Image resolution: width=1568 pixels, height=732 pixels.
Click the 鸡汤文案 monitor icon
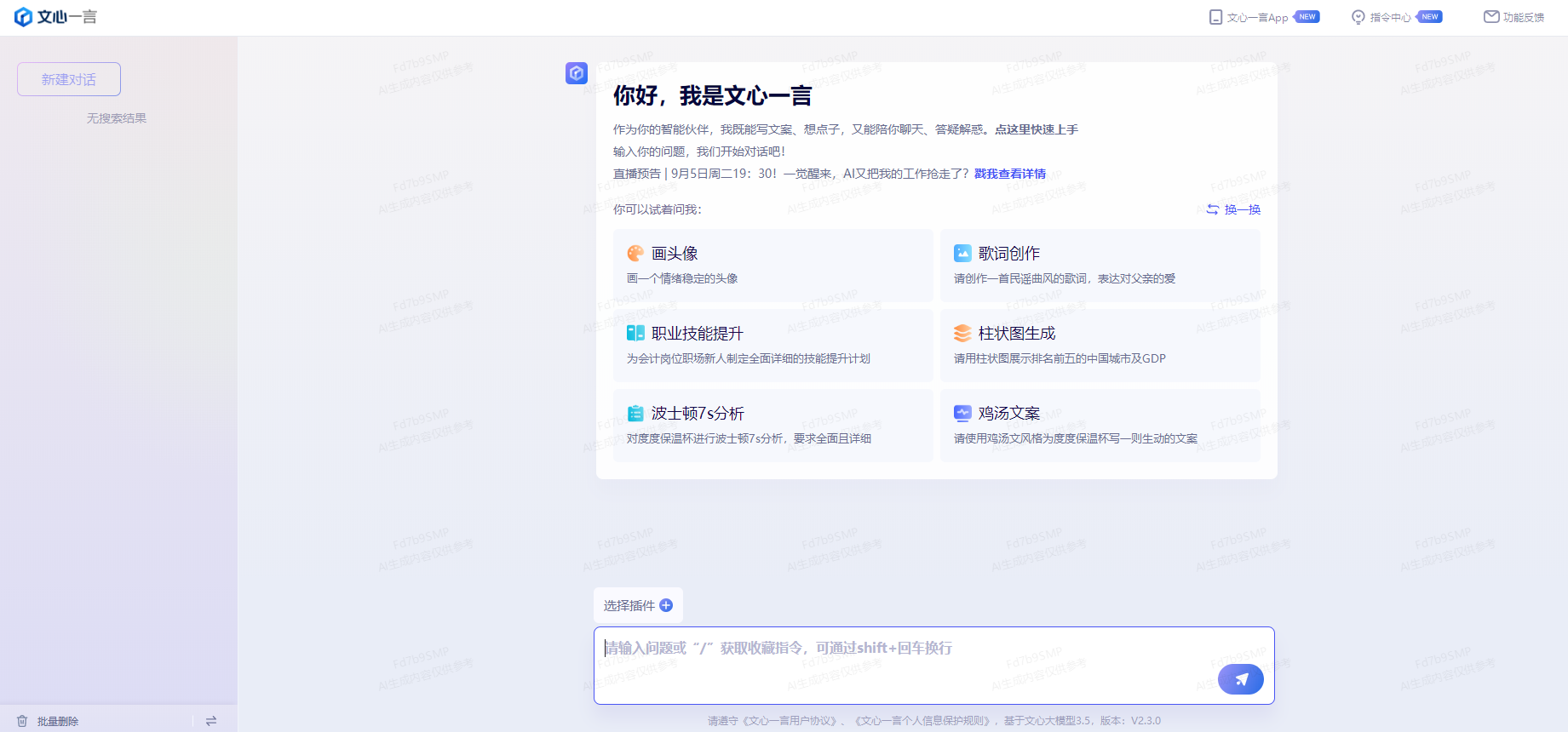click(962, 414)
